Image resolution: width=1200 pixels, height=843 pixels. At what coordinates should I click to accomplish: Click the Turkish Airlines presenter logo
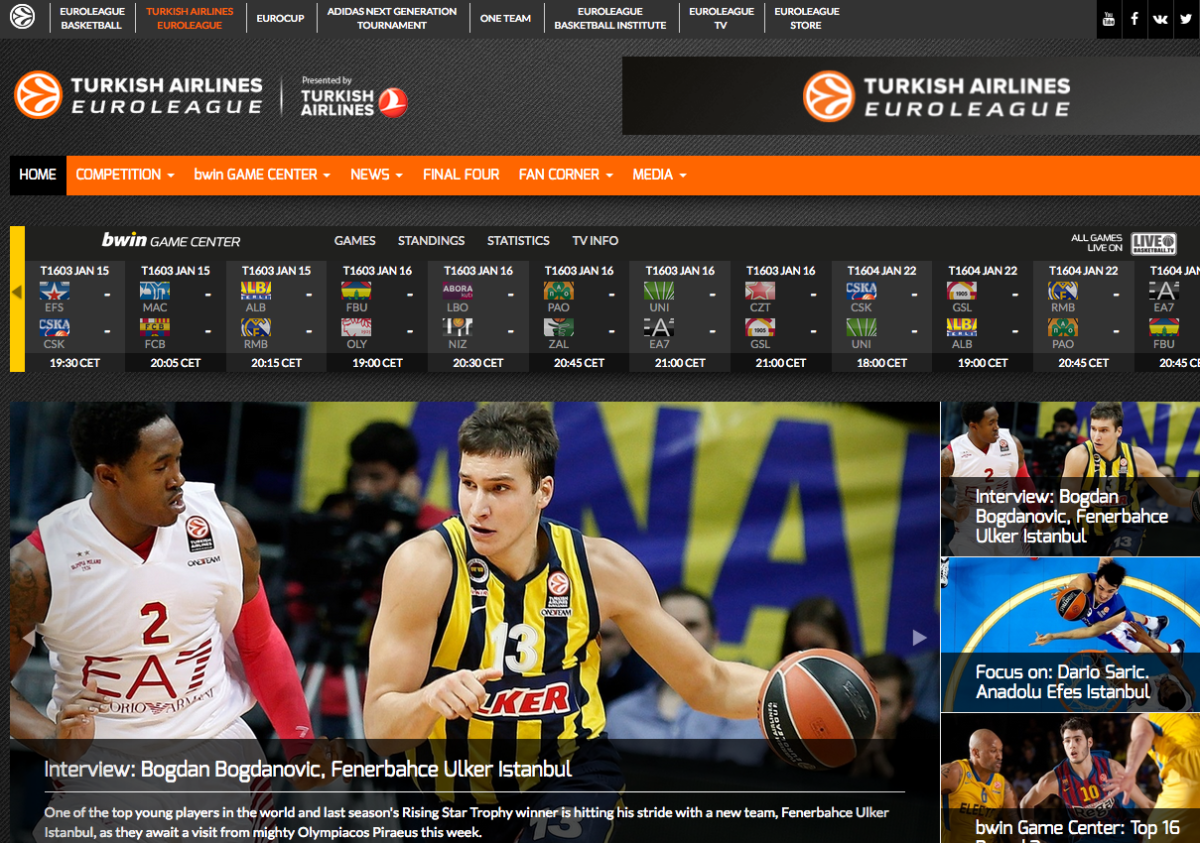click(354, 97)
